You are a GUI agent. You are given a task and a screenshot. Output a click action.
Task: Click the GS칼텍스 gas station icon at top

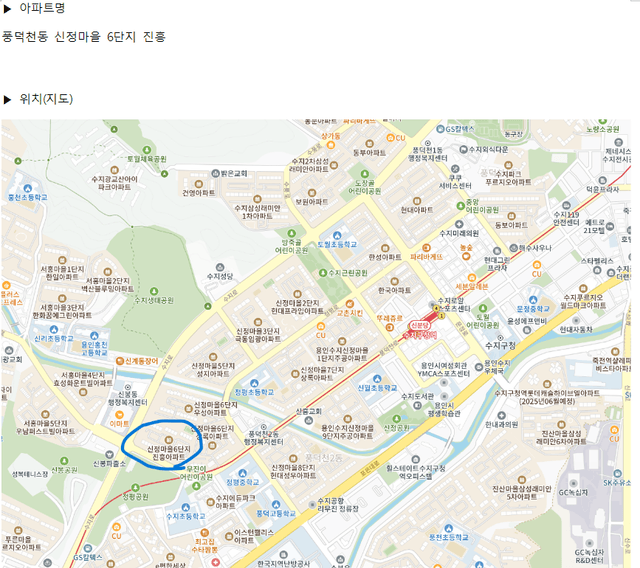click(440, 129)
